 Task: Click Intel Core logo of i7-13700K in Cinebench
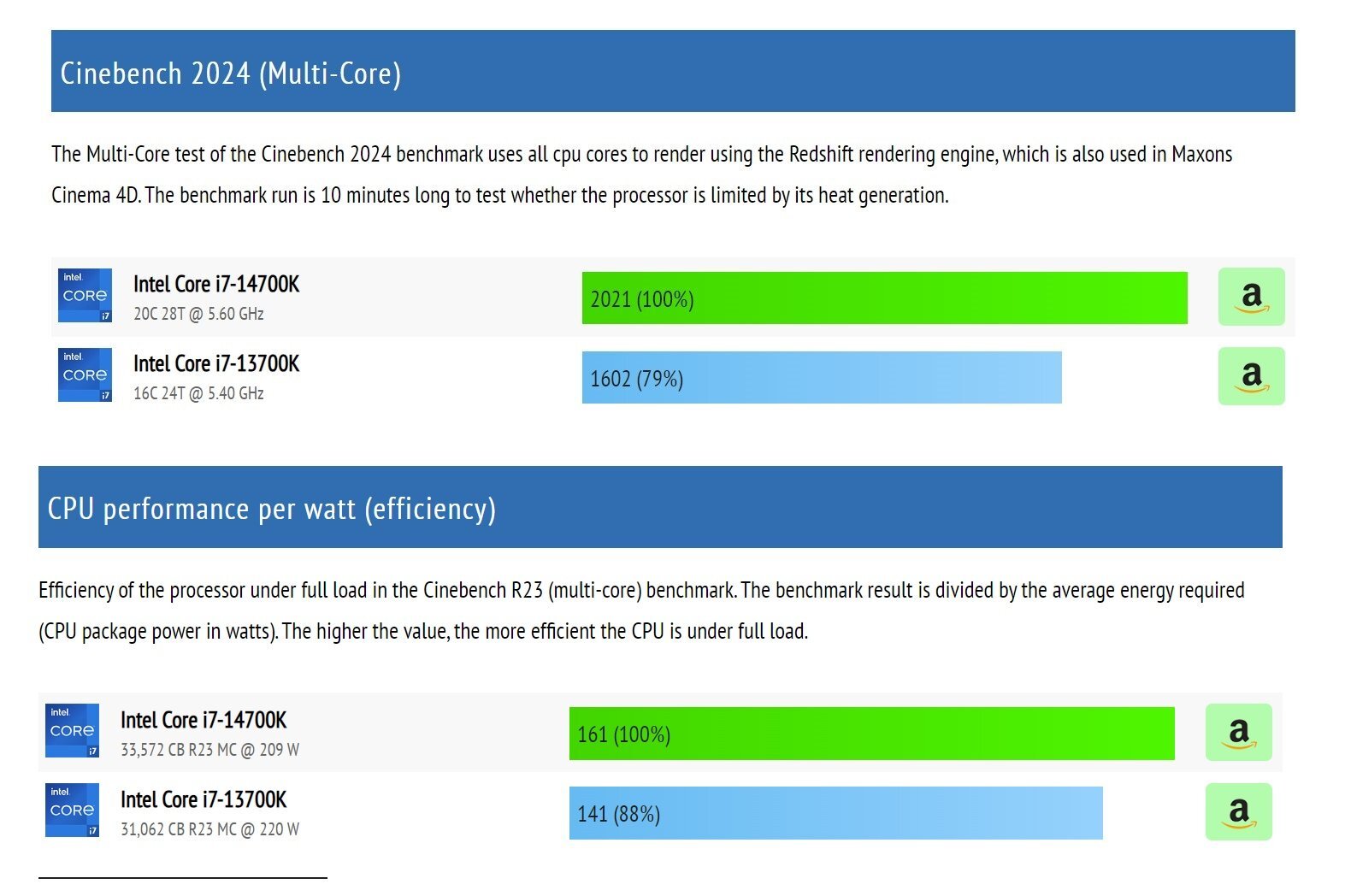[x=85, y=374]
